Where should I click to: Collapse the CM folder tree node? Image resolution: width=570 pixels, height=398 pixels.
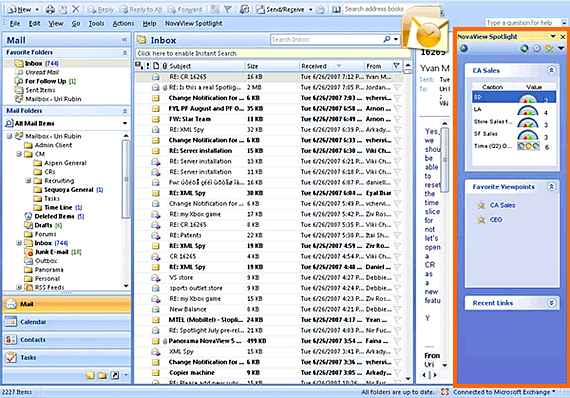point(19,154)
